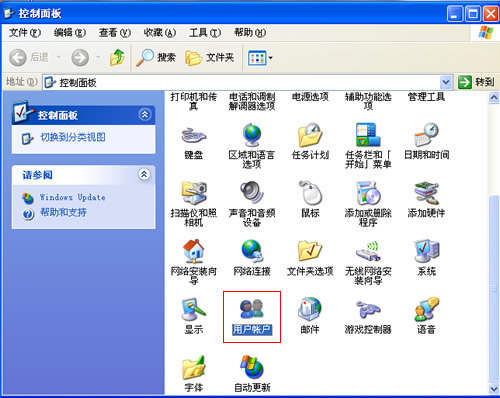Open the 添加硬件 icon

426,193
